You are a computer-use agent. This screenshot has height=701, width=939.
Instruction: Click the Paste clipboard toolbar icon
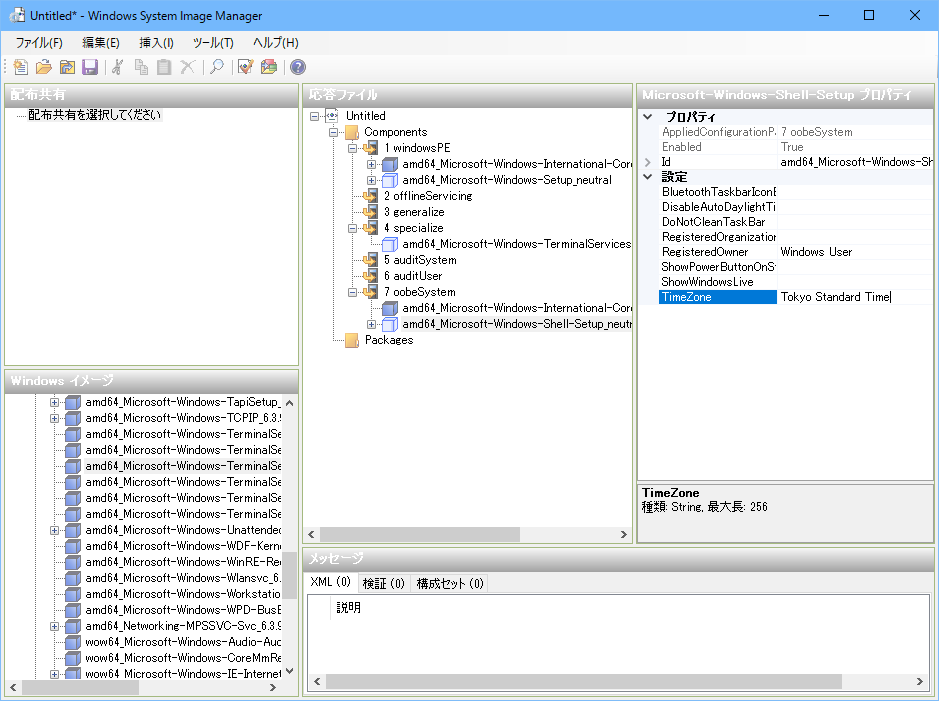(164, 67)
